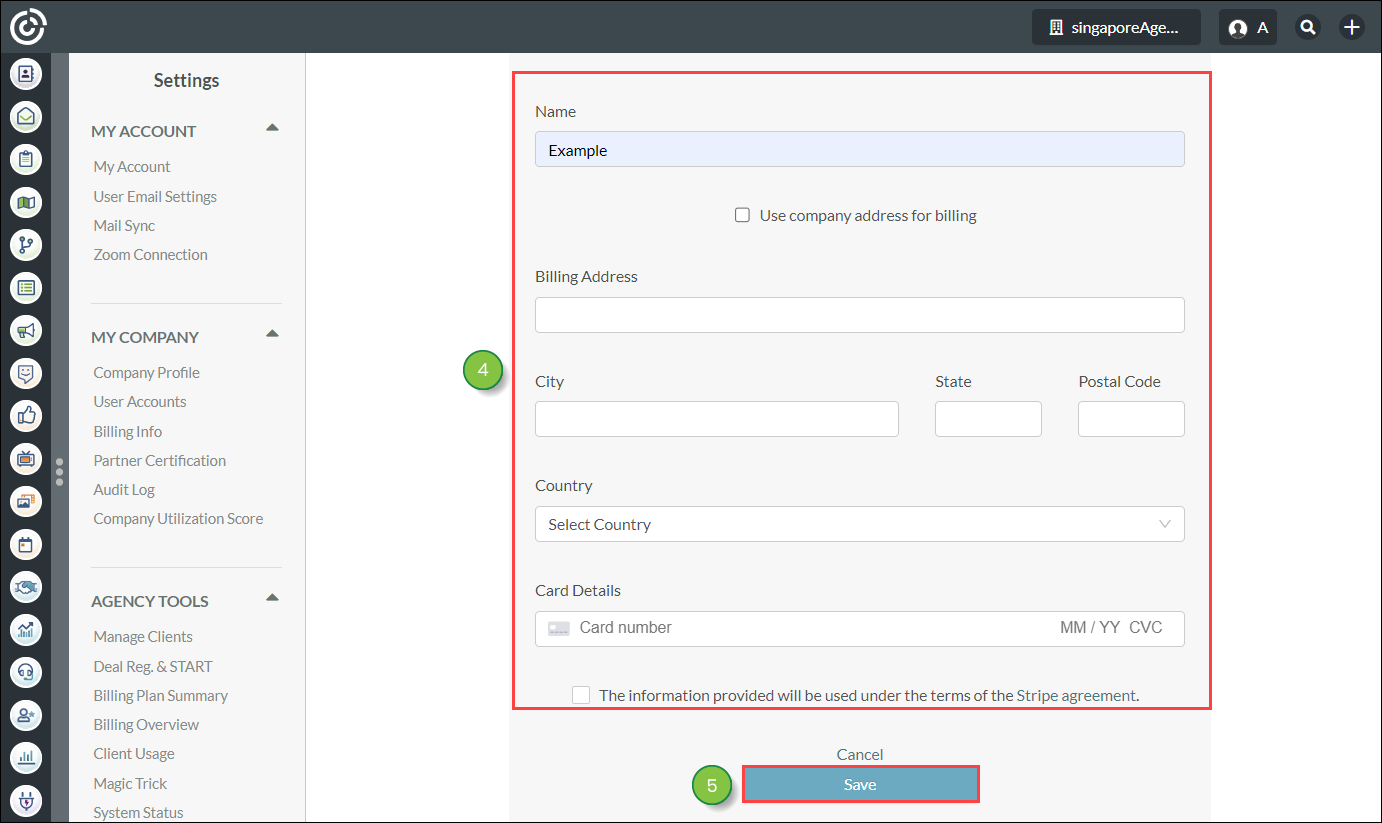
Task: Click the City input field
Action: pos(717,419)
